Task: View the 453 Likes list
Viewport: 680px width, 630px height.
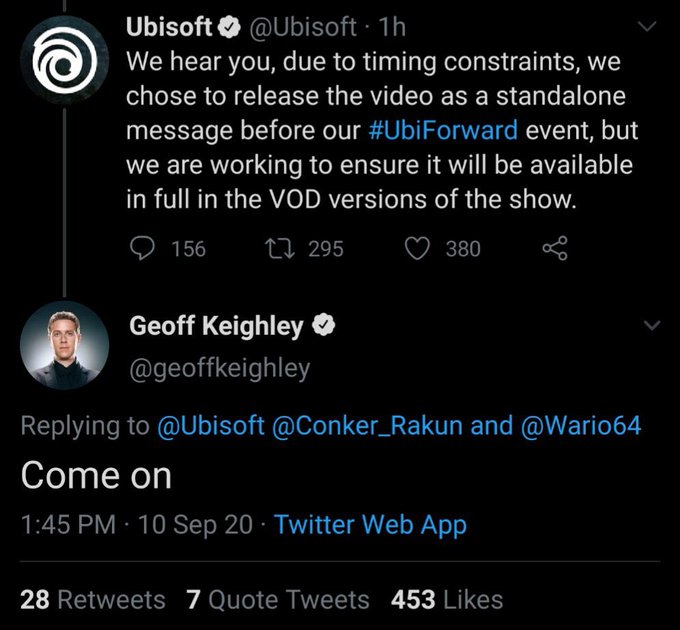Action: 447,599
